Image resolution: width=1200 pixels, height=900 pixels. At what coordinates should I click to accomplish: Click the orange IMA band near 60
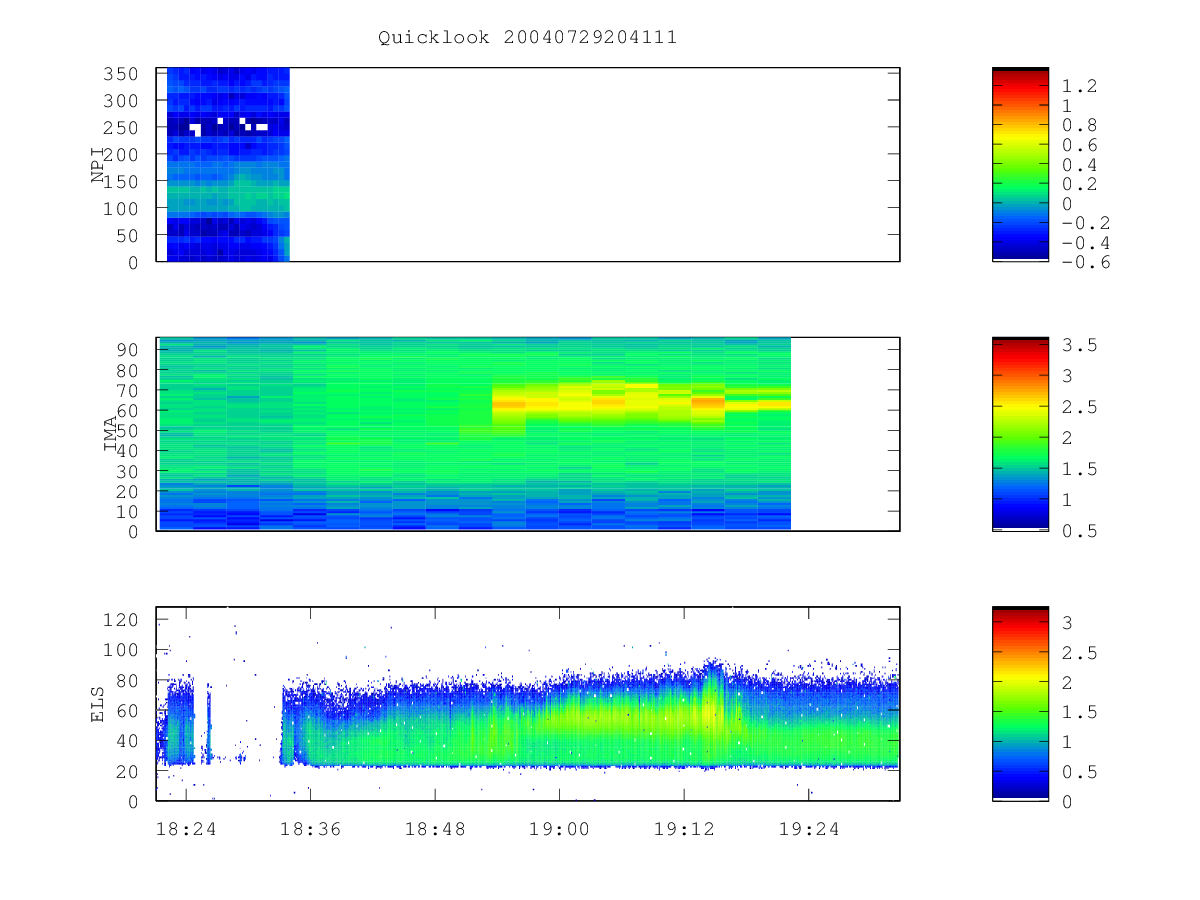[640, 403]
